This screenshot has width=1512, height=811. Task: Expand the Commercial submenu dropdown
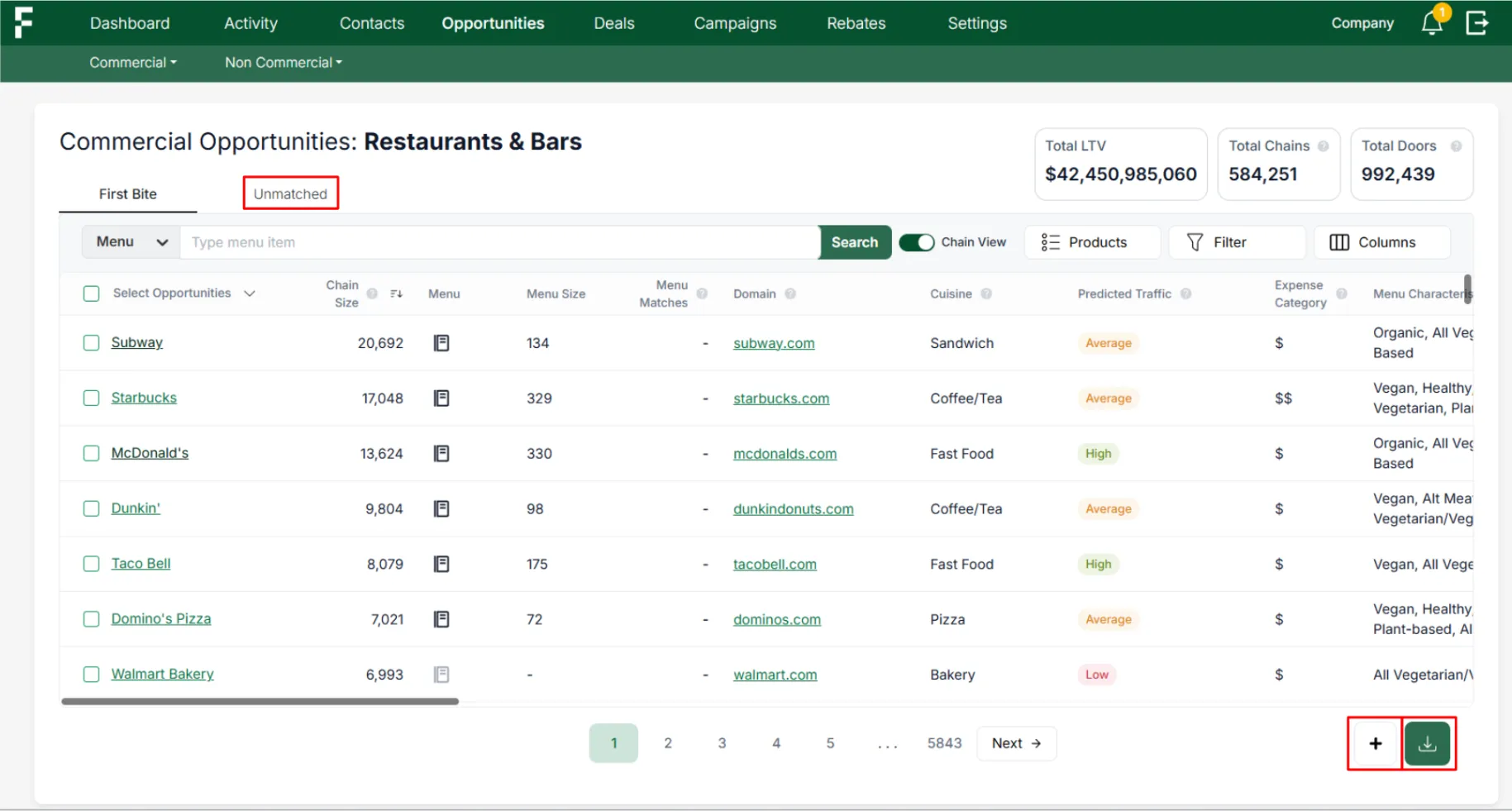tap(133, 63)
